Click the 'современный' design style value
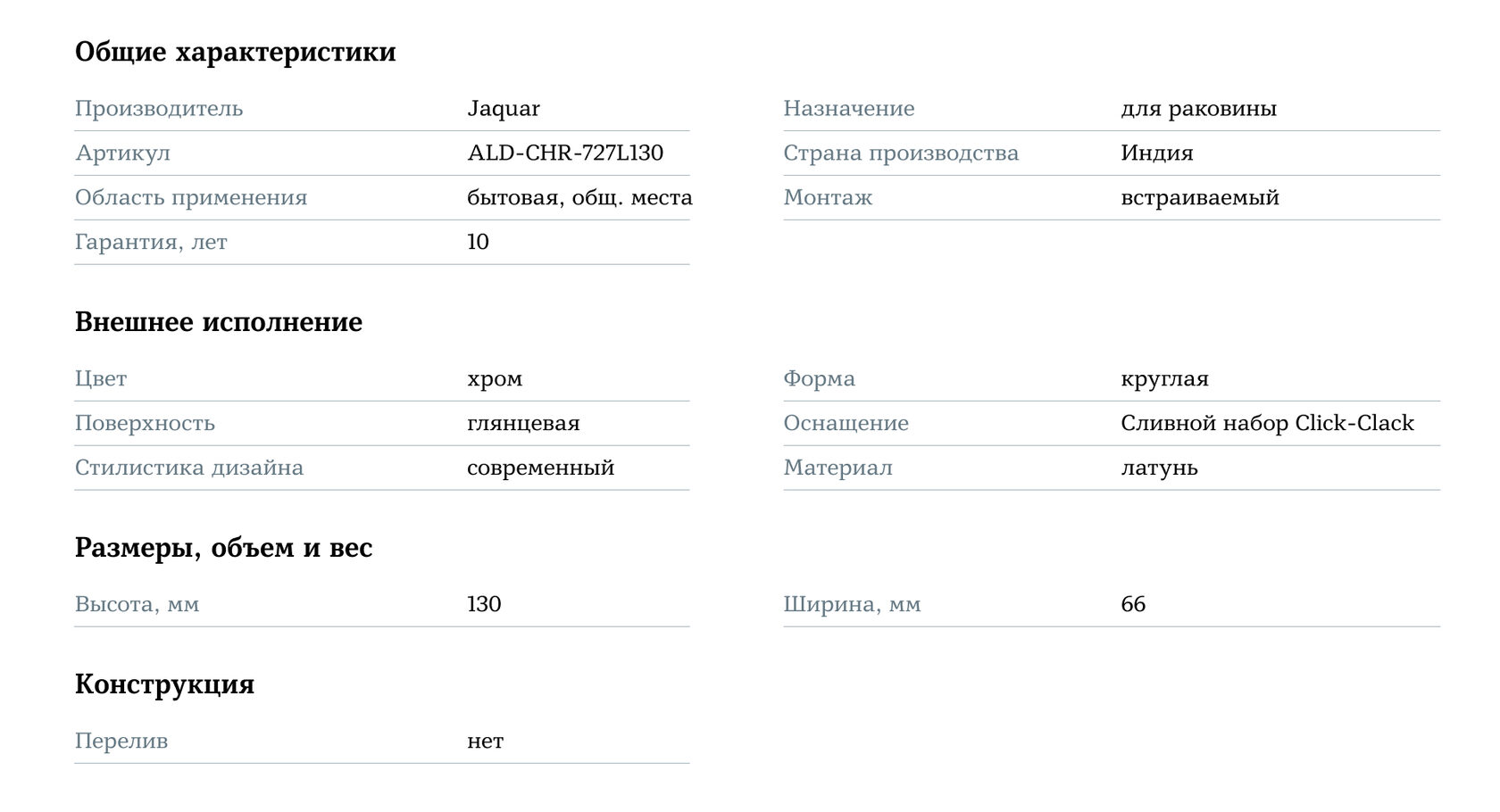Image resolution: width=1500 pixels, height=812 pixels. click(x=540, y=468)
